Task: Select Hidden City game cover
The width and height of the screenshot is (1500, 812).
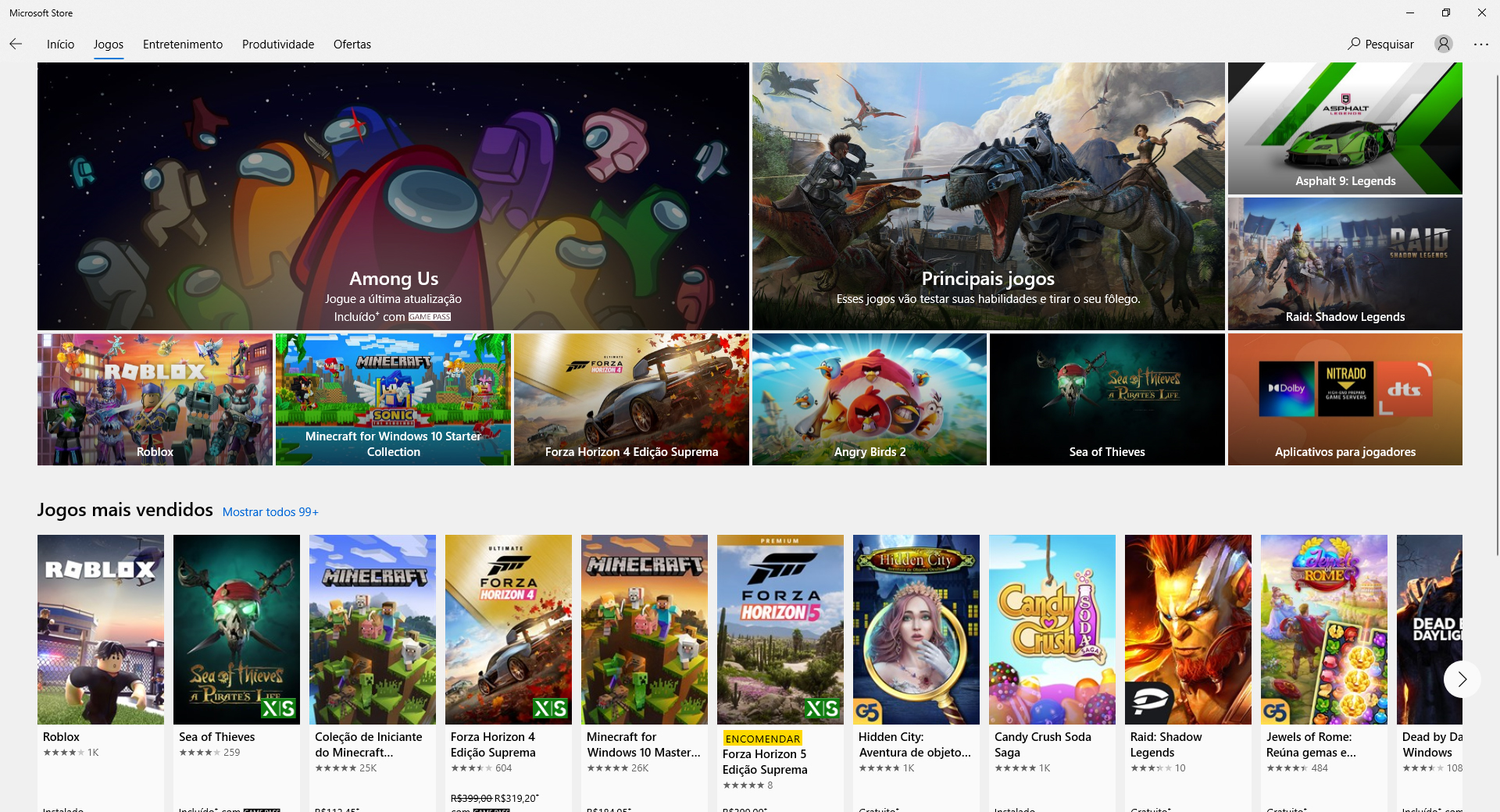Action: [916, 629]
